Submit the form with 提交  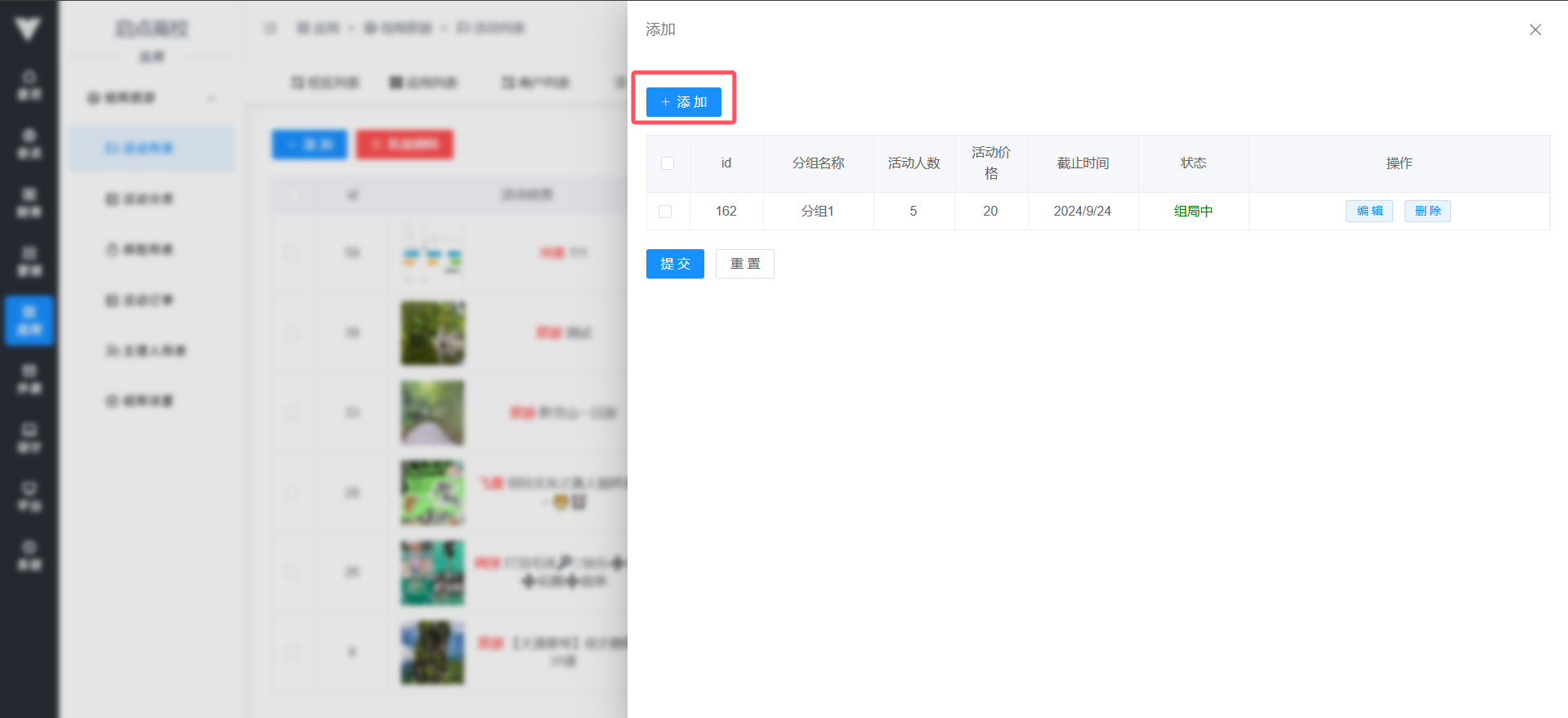(x=675, y=264)
